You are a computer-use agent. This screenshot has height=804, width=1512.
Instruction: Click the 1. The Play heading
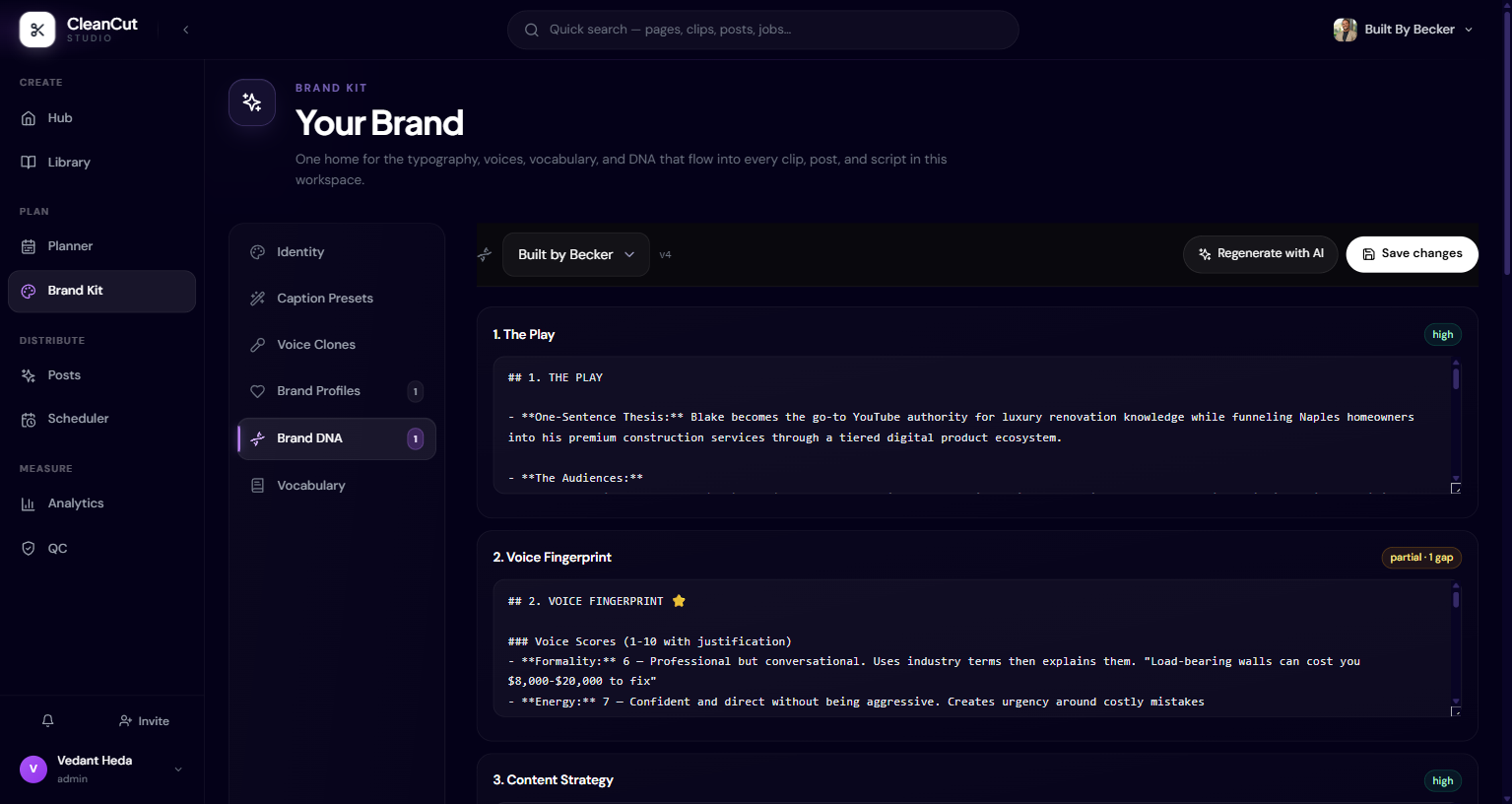click(524, 335)
